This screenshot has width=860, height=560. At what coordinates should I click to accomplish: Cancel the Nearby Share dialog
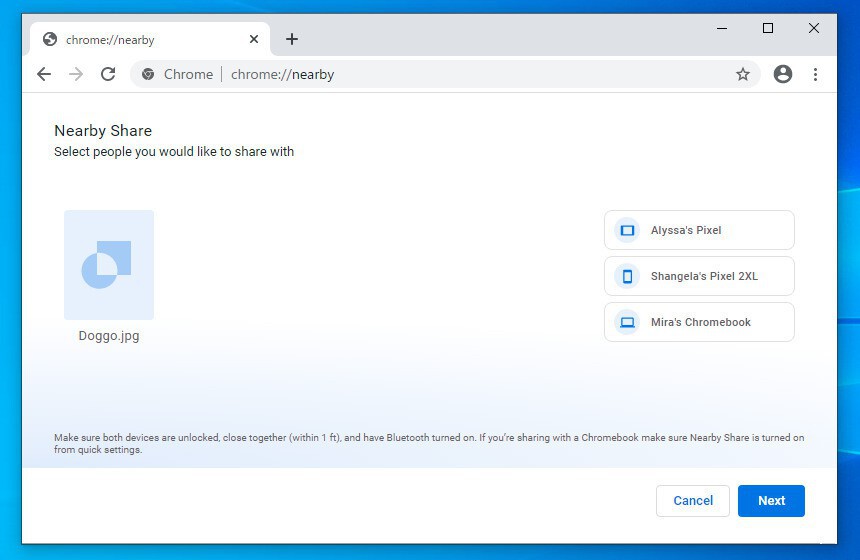click(x=693, y=501)
